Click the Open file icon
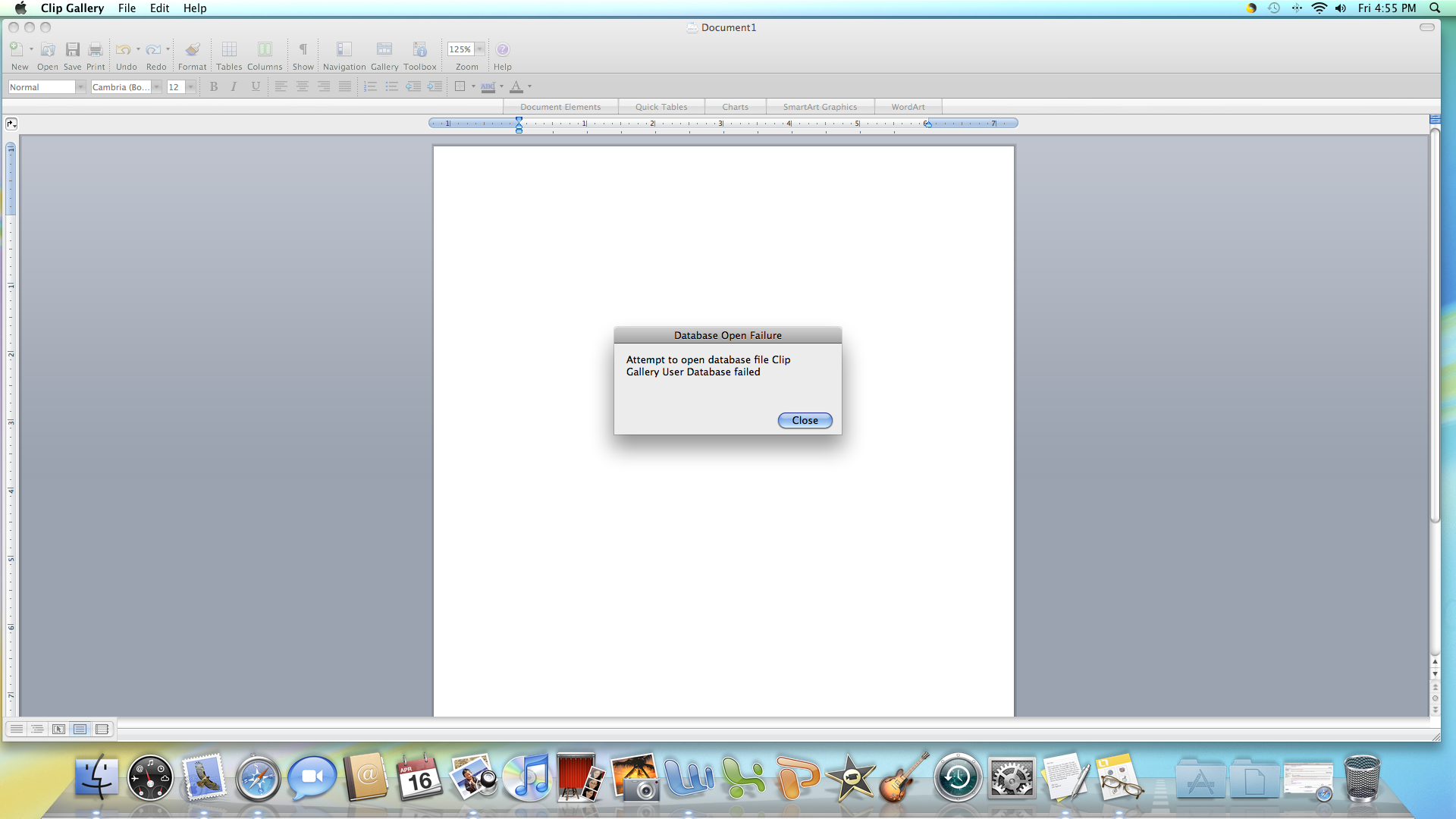The width and height of the screenshot is (1456, 819). tap(48, 49)
